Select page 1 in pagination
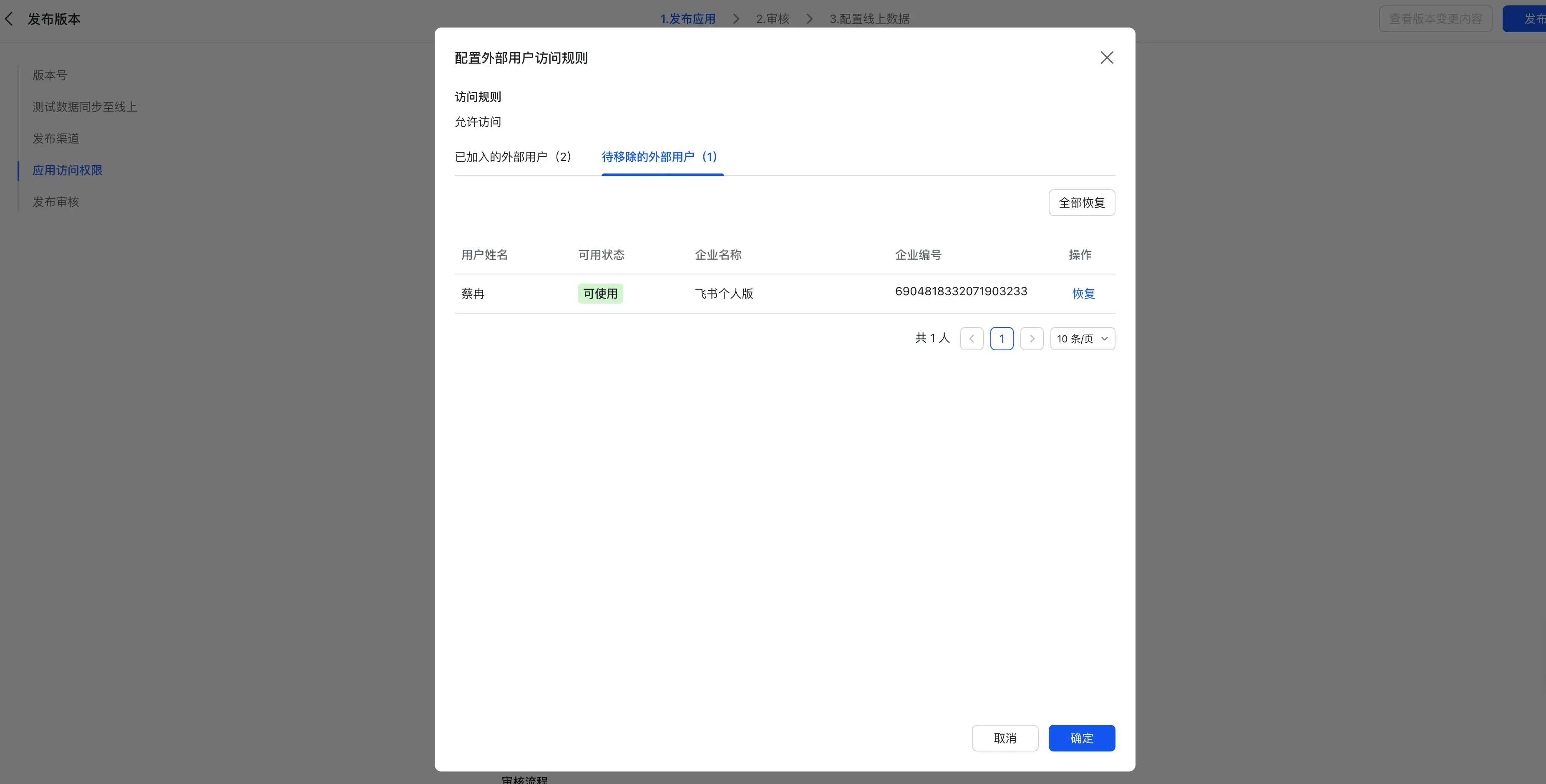This screenshot has width=1546, height=784. (x=1002, y=338)
